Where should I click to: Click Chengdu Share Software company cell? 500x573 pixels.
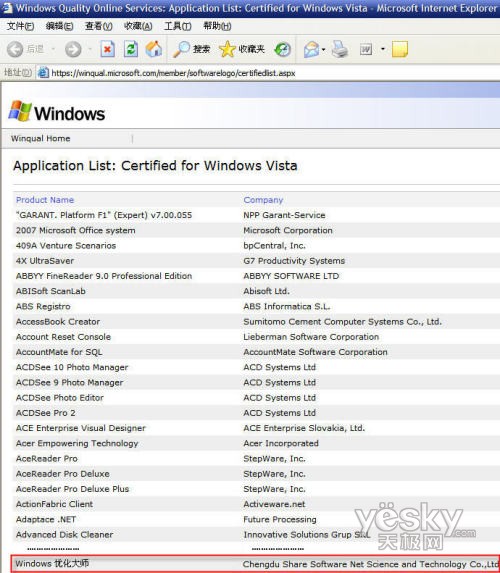(x=371, y=564)
